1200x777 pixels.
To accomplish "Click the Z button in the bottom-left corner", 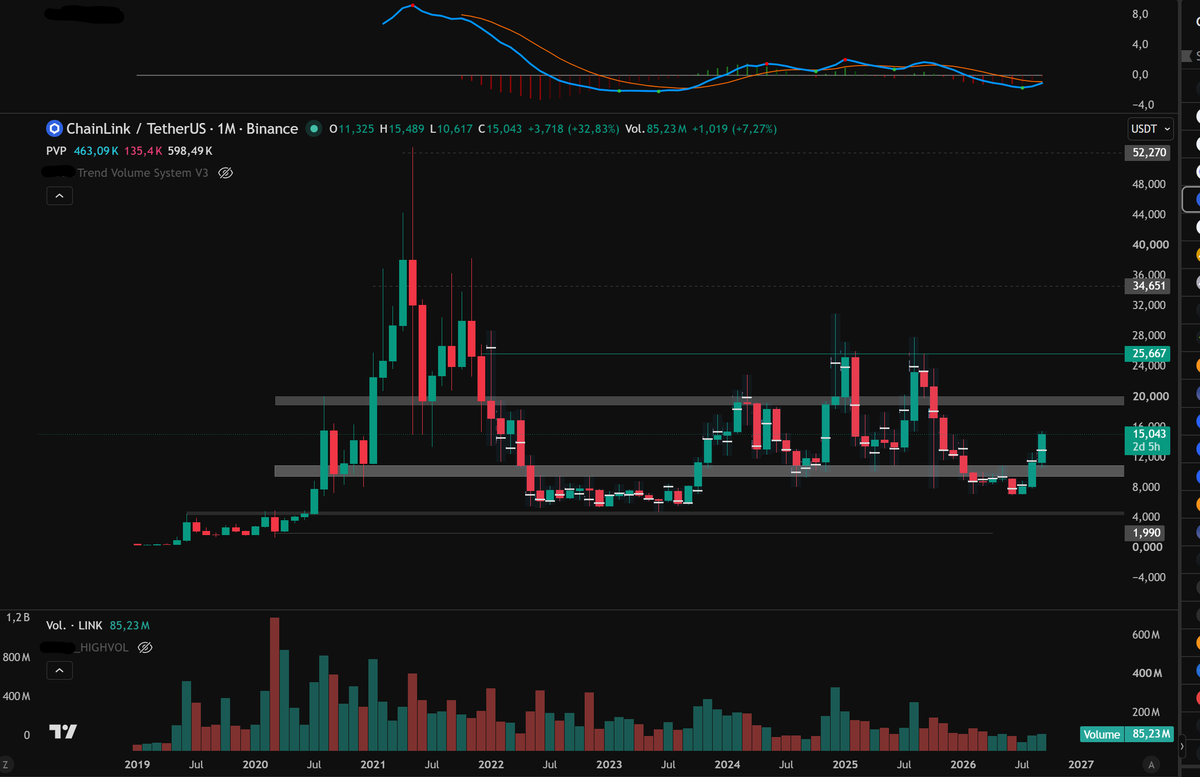I will point(7,765).
